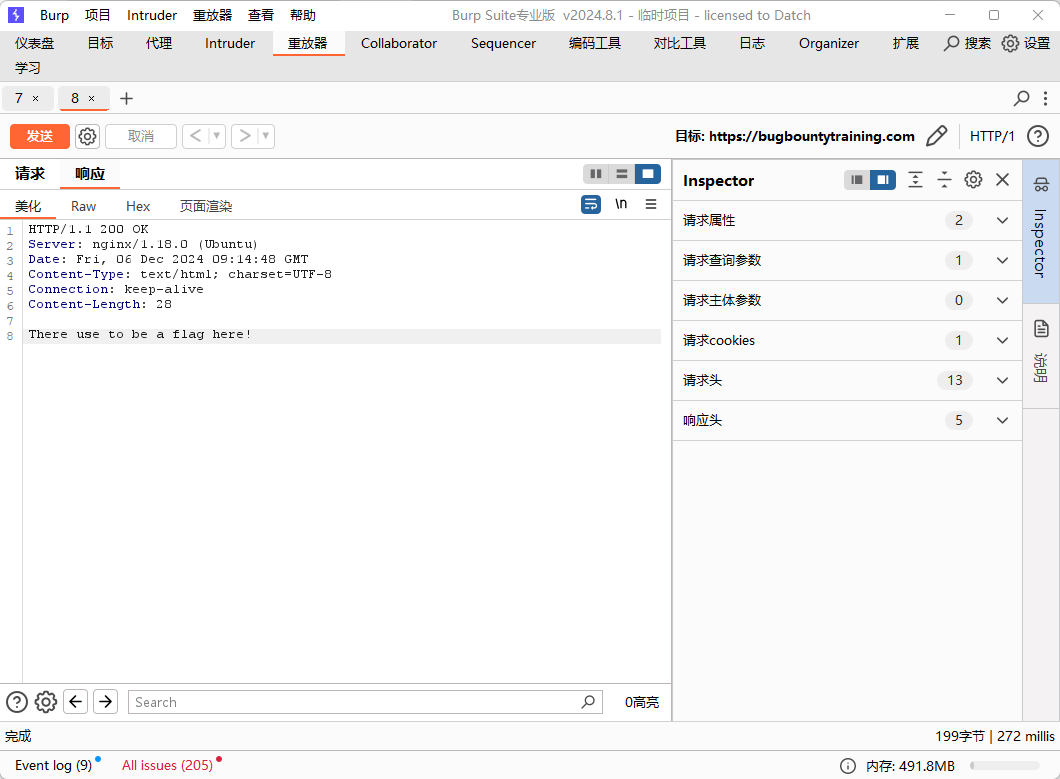This screenshot has width=1060, height=779.
Task: Open Inspector settings gear
Action: coord(973,180)
